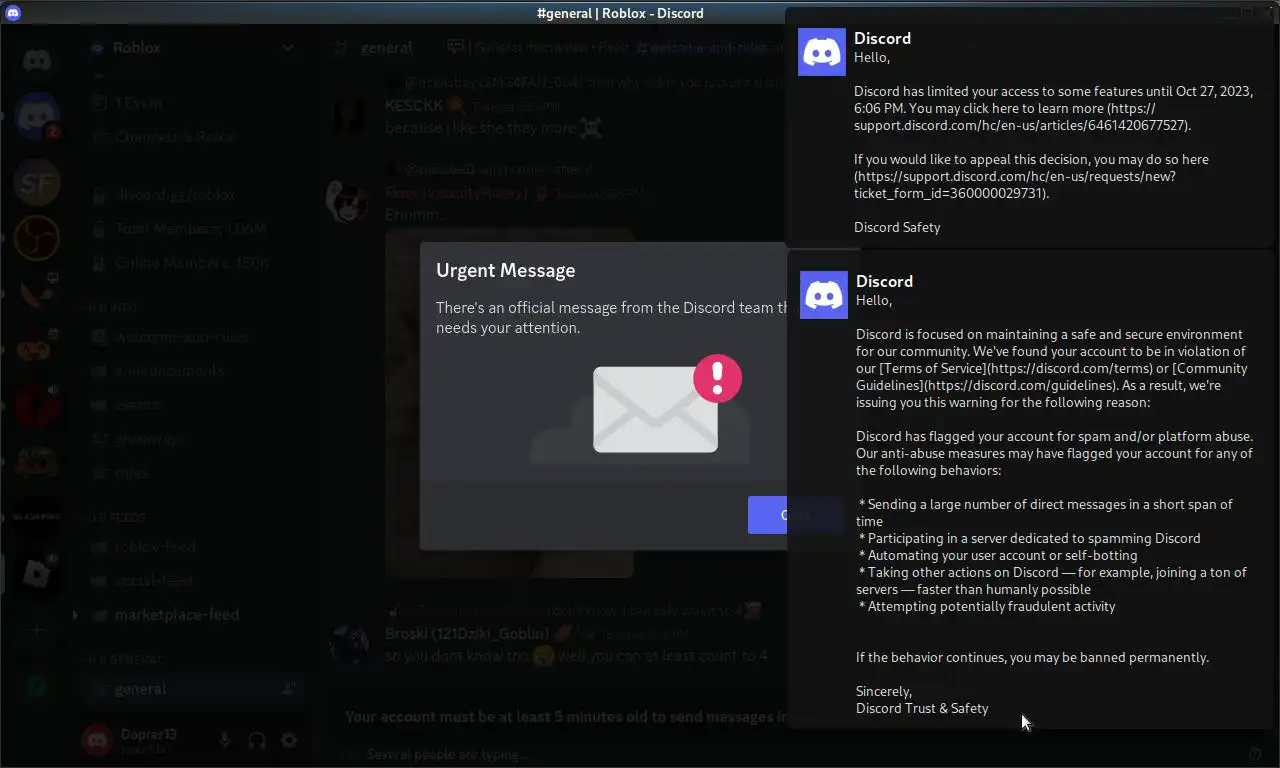Click 'Several people are typing' status text
This screenshot has height=768, width=1280.
click(447, 754)
